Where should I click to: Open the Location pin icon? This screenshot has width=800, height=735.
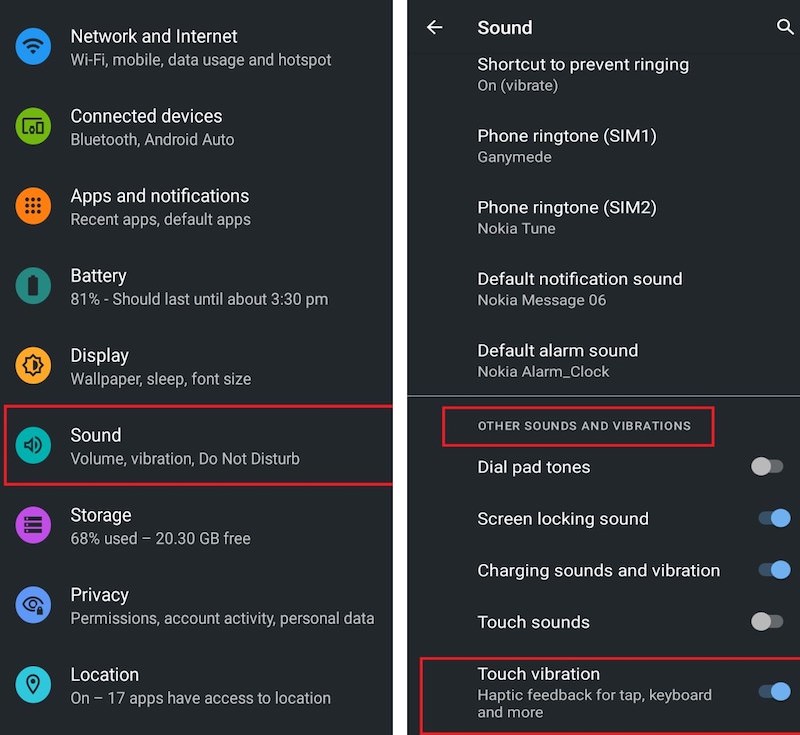coord(33,685)
